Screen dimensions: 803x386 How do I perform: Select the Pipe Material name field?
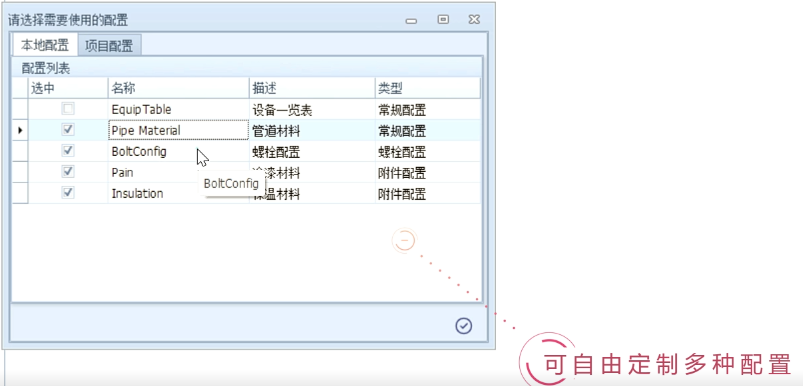[x=178, y=130]
